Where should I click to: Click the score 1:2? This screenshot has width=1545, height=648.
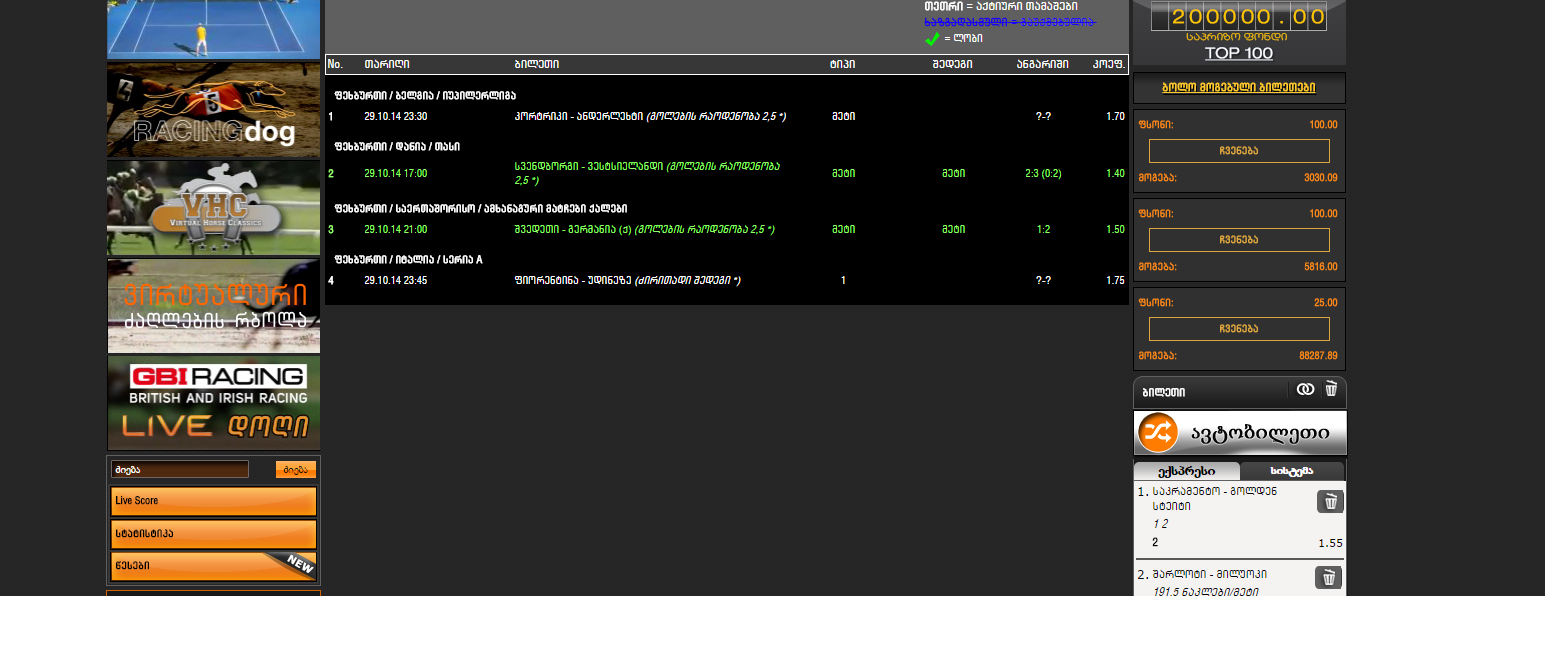tap(1043, 229)
